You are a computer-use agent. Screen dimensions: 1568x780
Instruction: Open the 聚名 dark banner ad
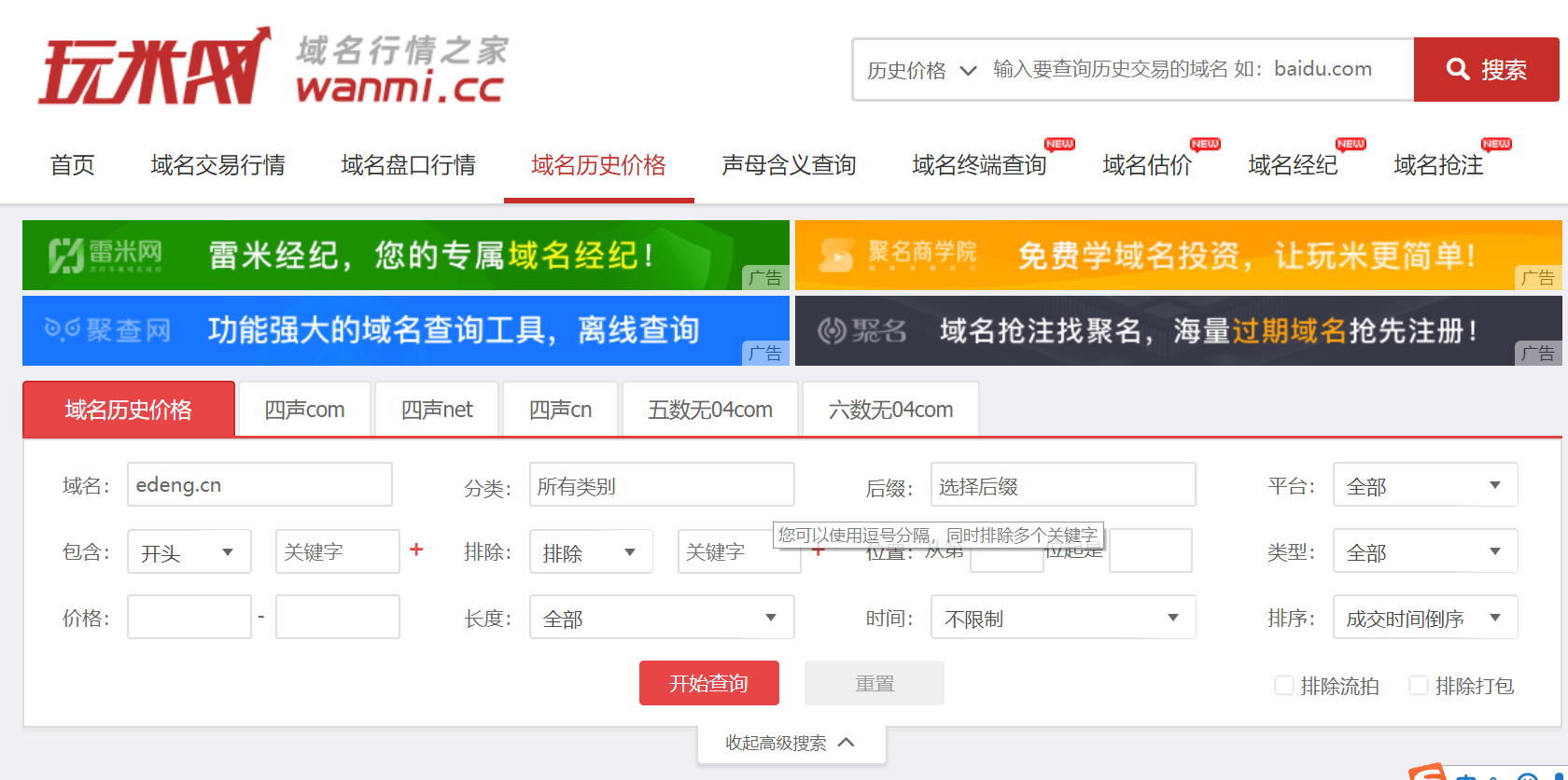pos(1178,330)
